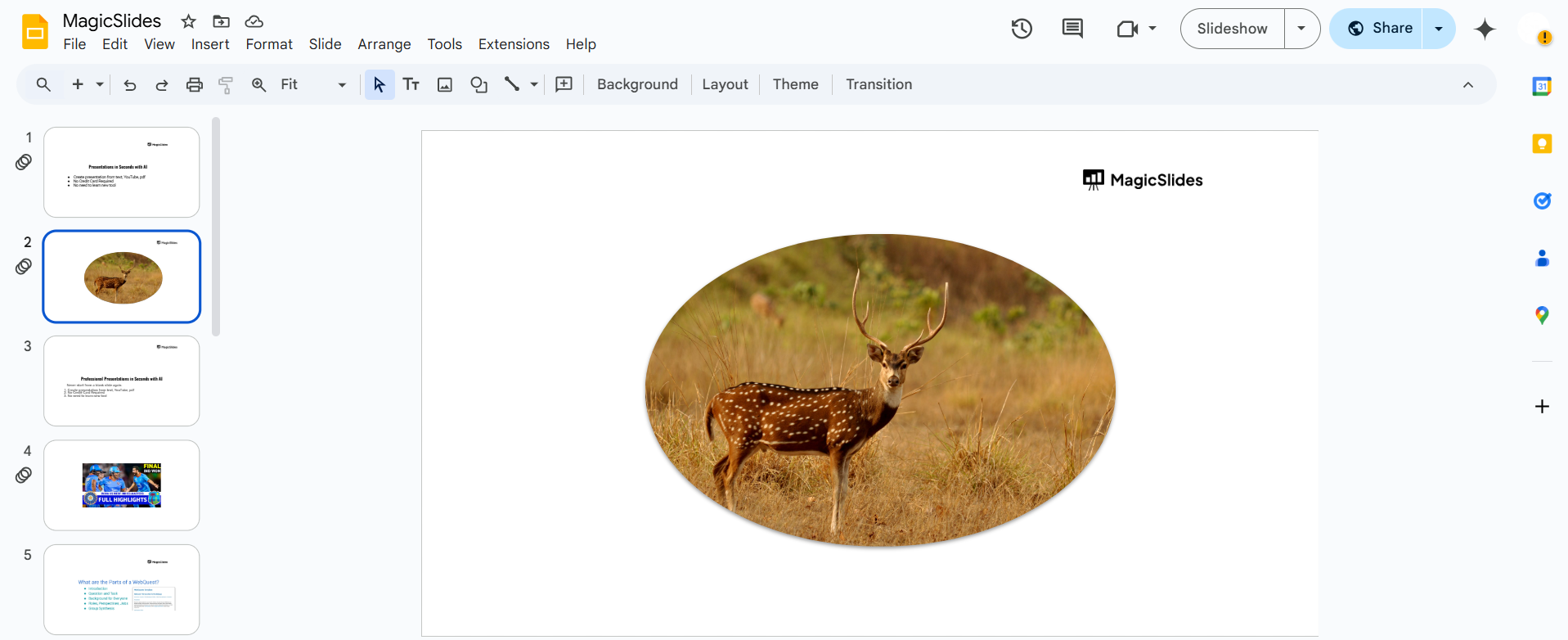
Task: Select slide 4 cricket highlights thumbnail
Action: tap(122, 485)
